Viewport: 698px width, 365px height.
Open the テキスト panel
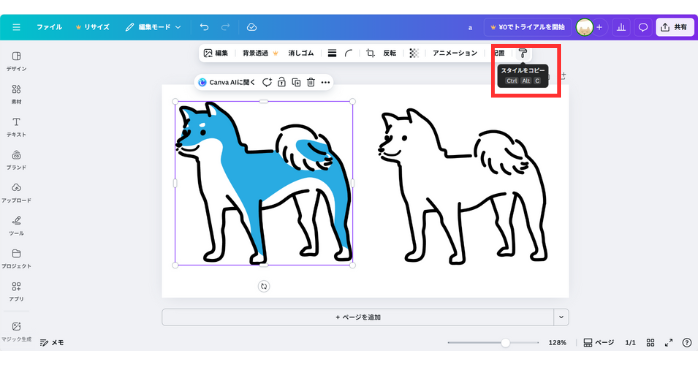(x=16, y=127)
